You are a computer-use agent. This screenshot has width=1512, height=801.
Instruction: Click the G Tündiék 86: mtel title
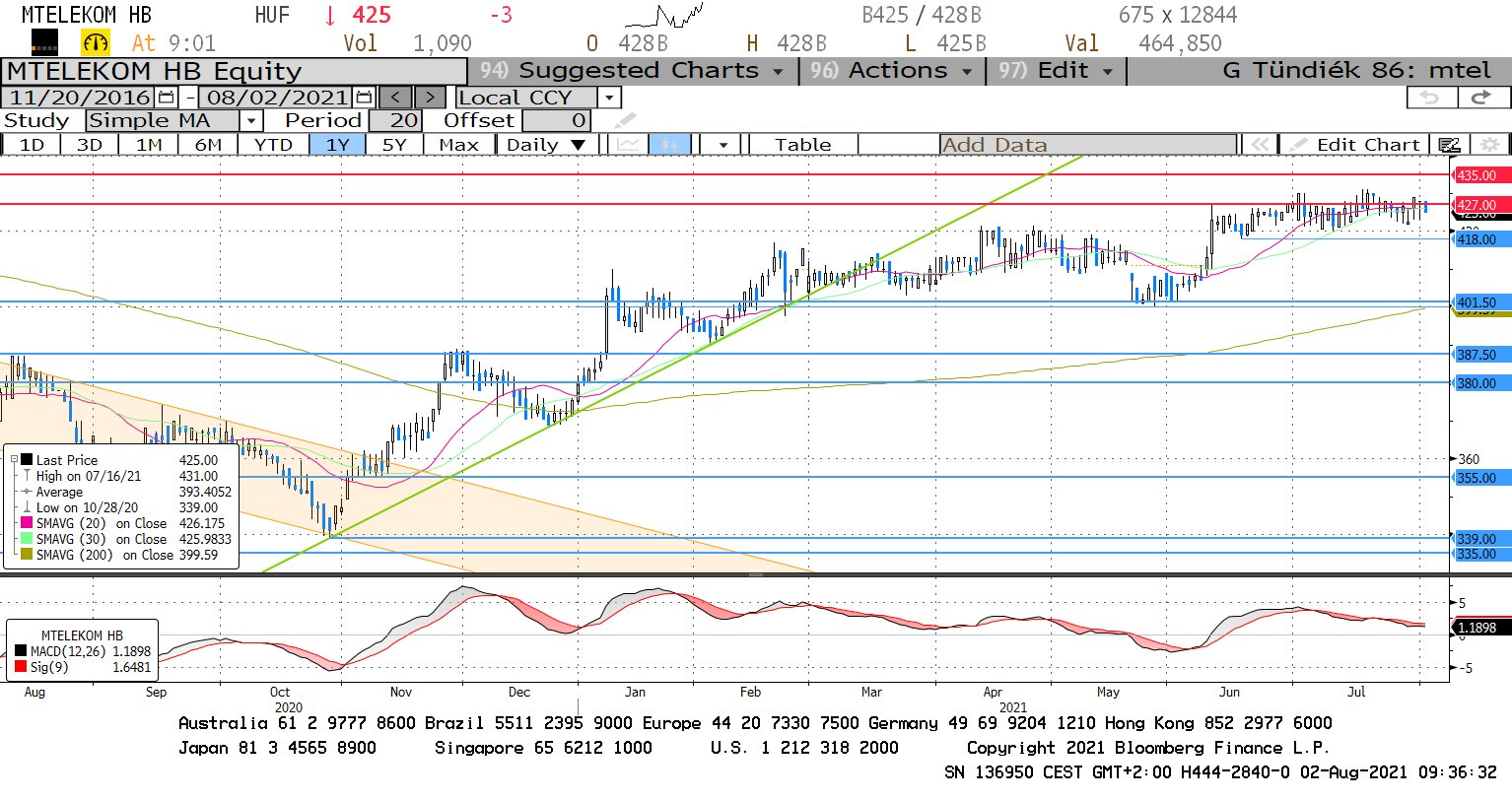[1356, 71]
